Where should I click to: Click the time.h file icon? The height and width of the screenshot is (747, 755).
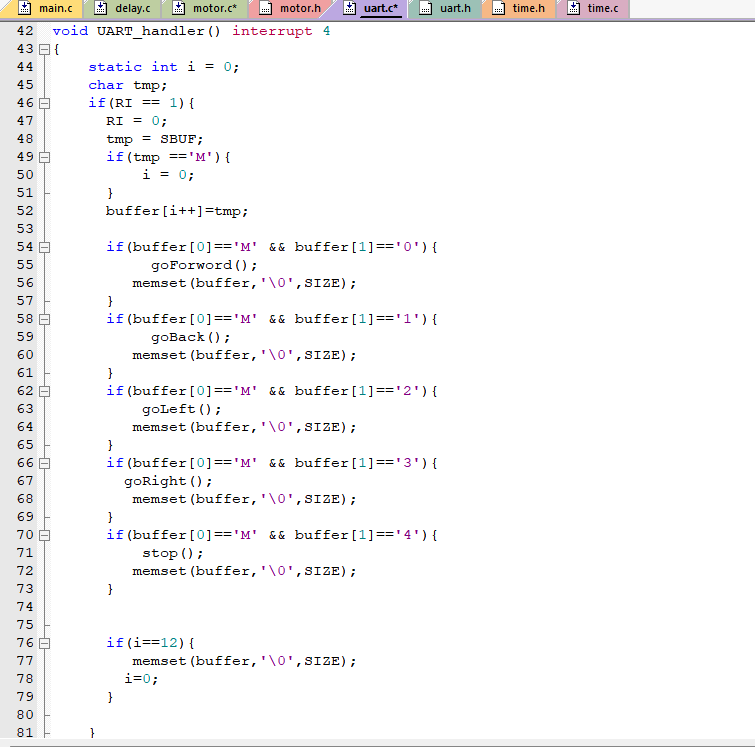click(498, 8)
